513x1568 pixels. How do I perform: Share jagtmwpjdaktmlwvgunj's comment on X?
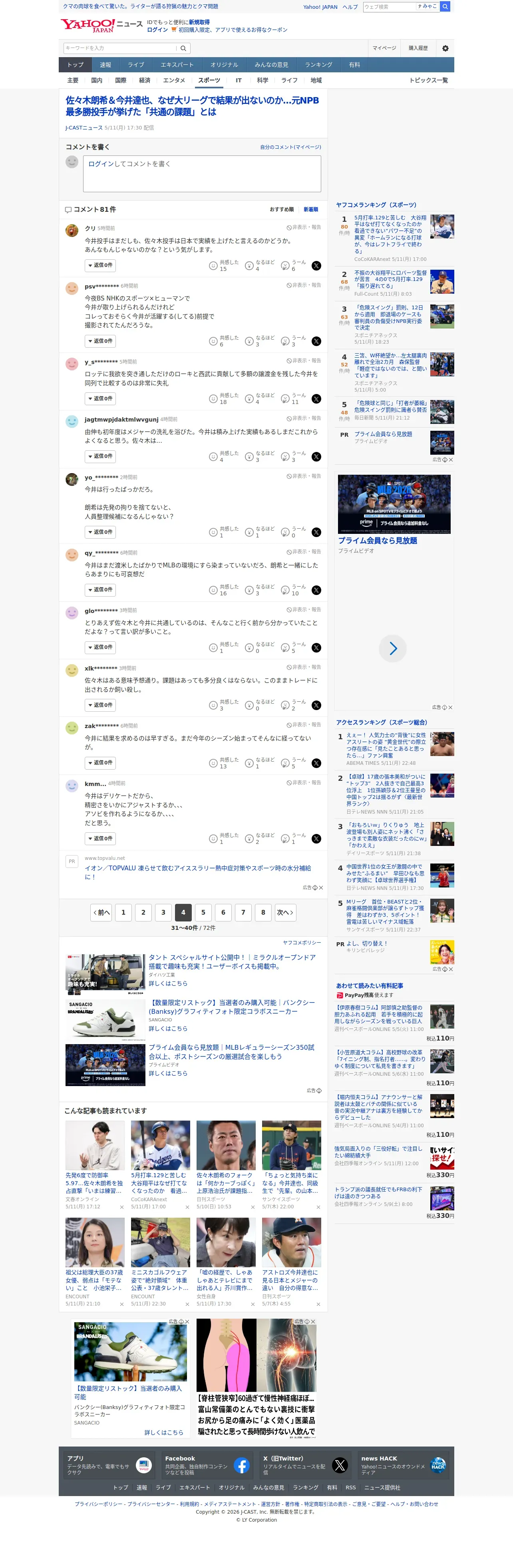click(x=316, y=457)
